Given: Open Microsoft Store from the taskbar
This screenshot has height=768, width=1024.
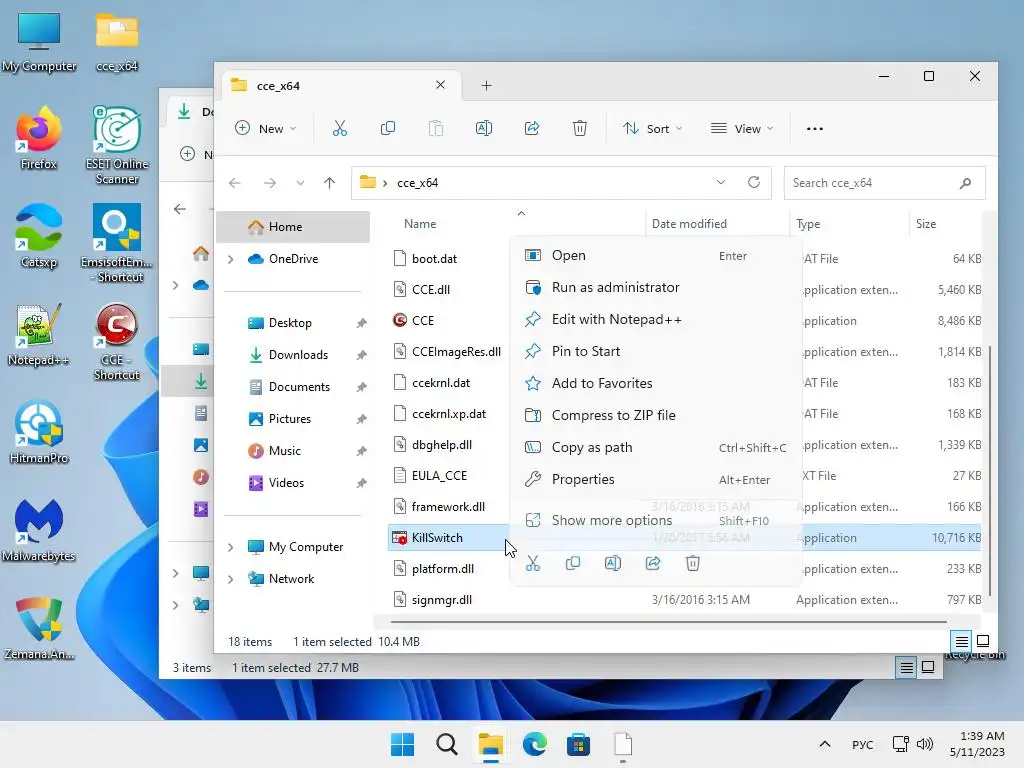Looking at the screenshot, I should [578, 744].
